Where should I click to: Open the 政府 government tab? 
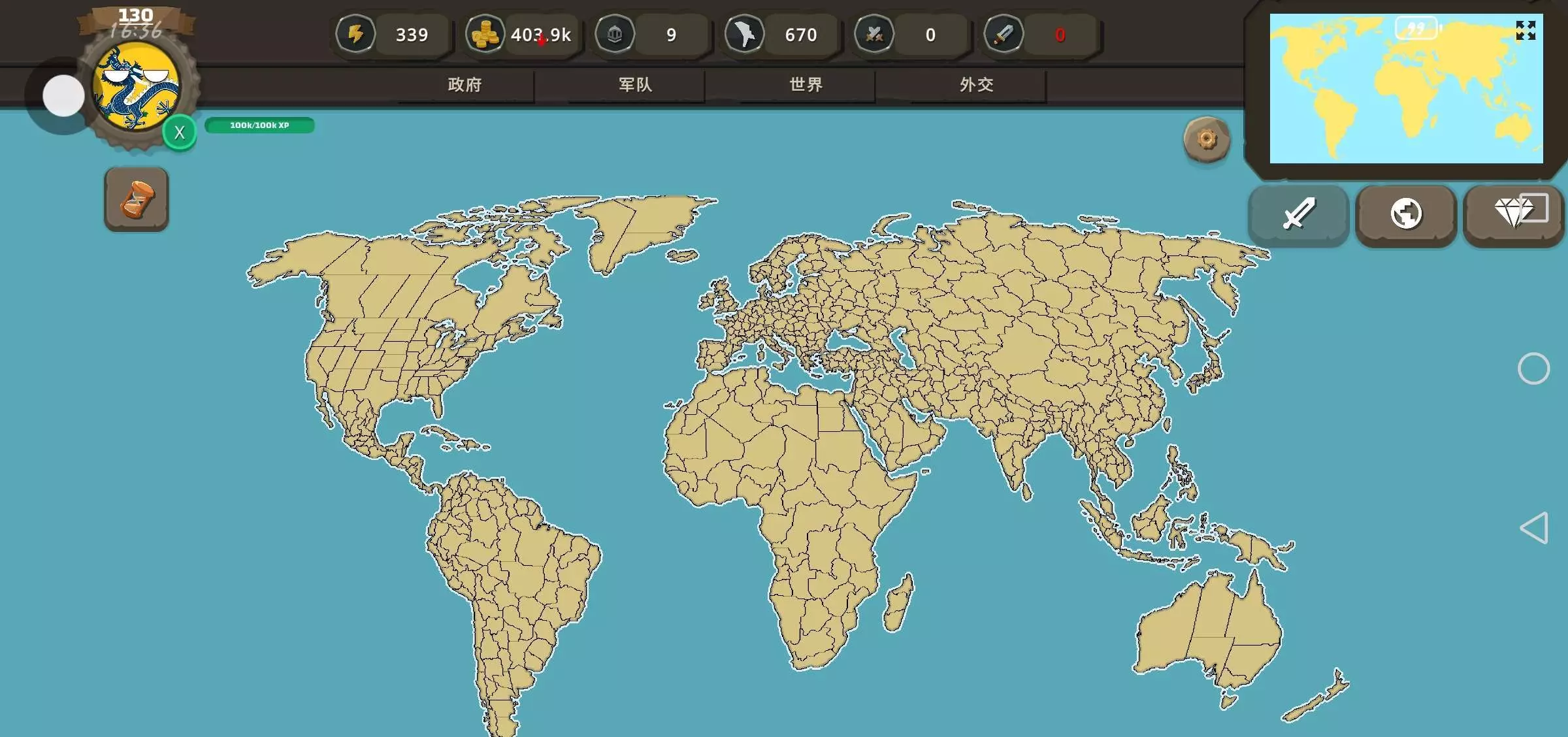[465, 85]
